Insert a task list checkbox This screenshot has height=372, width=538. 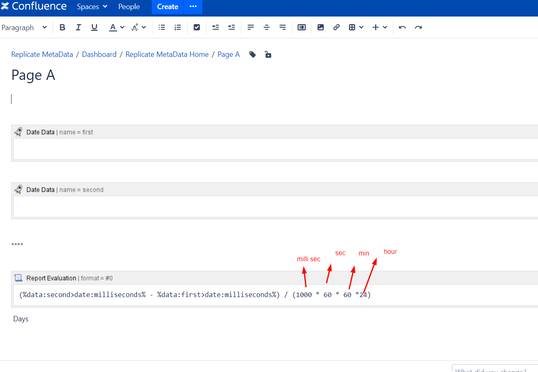[x=197, y=27]
